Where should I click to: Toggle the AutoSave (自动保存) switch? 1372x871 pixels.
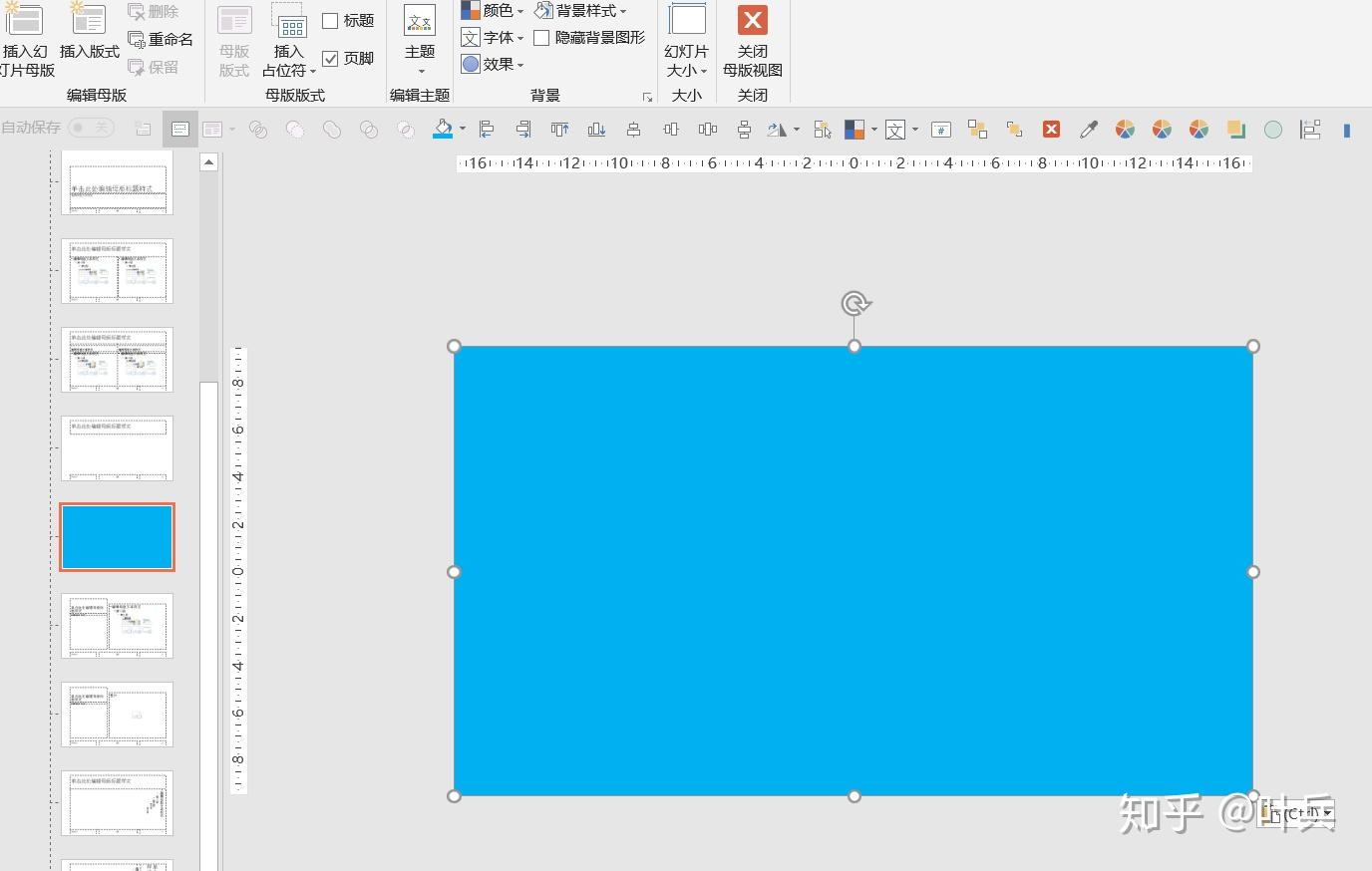tap(91, 128)
